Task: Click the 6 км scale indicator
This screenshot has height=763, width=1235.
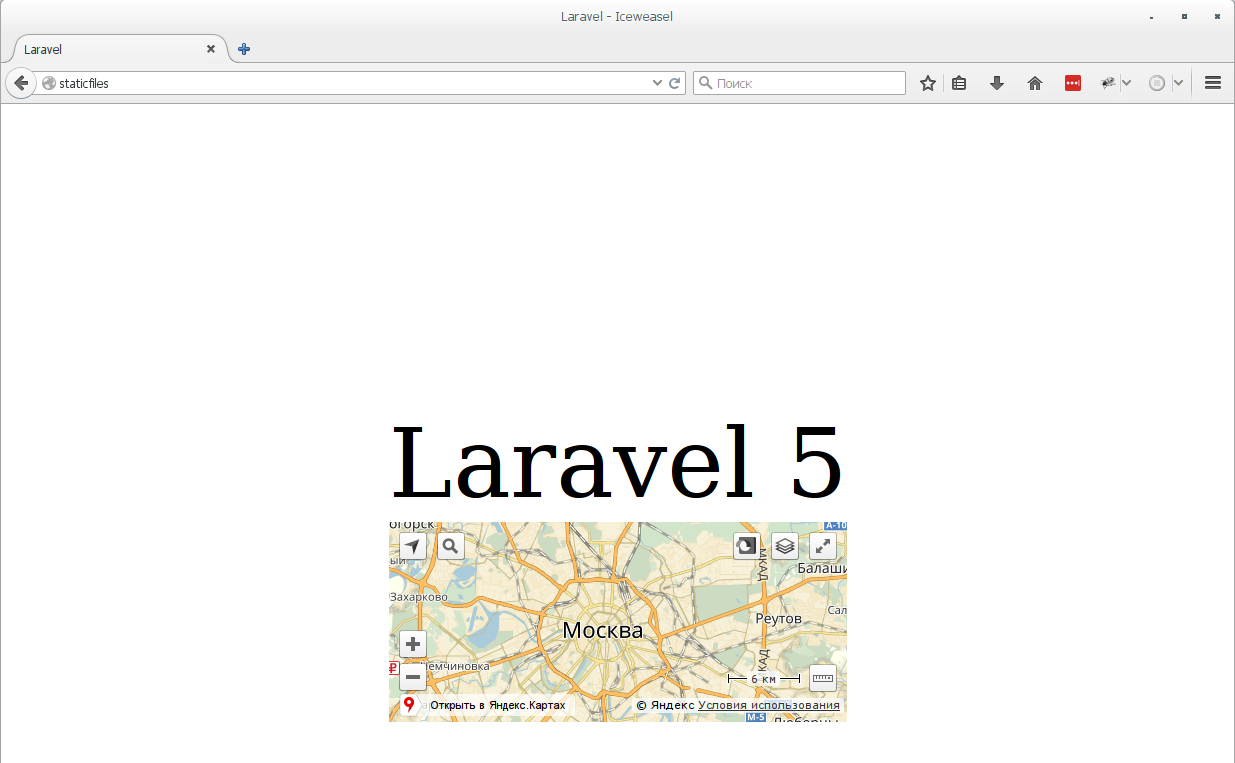Action: pyautogui.click(x=764, y=679)
